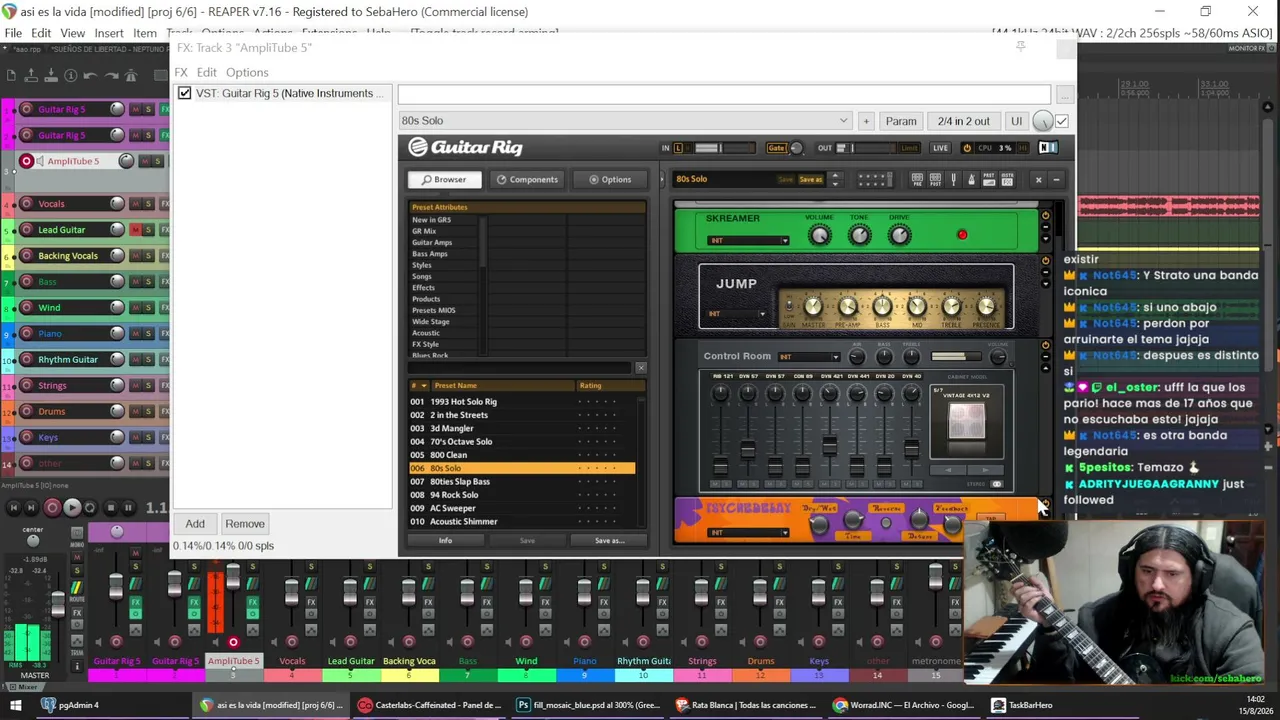
Task: Arm recording on the Vocals track
Action: click(x=27, y=204)
